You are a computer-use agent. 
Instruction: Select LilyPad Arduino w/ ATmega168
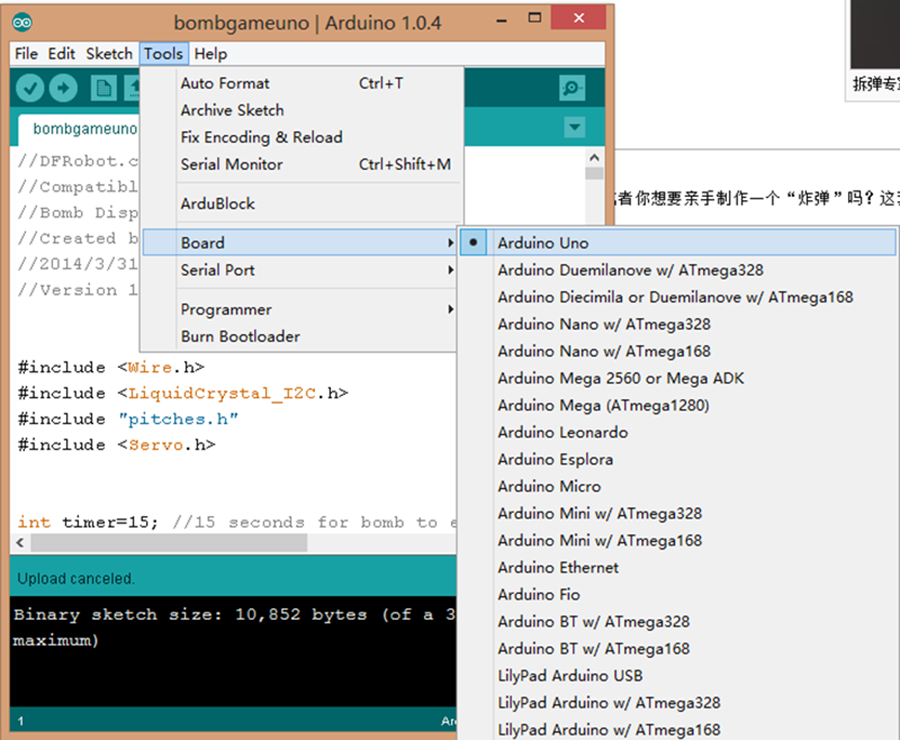coord(678,729)
